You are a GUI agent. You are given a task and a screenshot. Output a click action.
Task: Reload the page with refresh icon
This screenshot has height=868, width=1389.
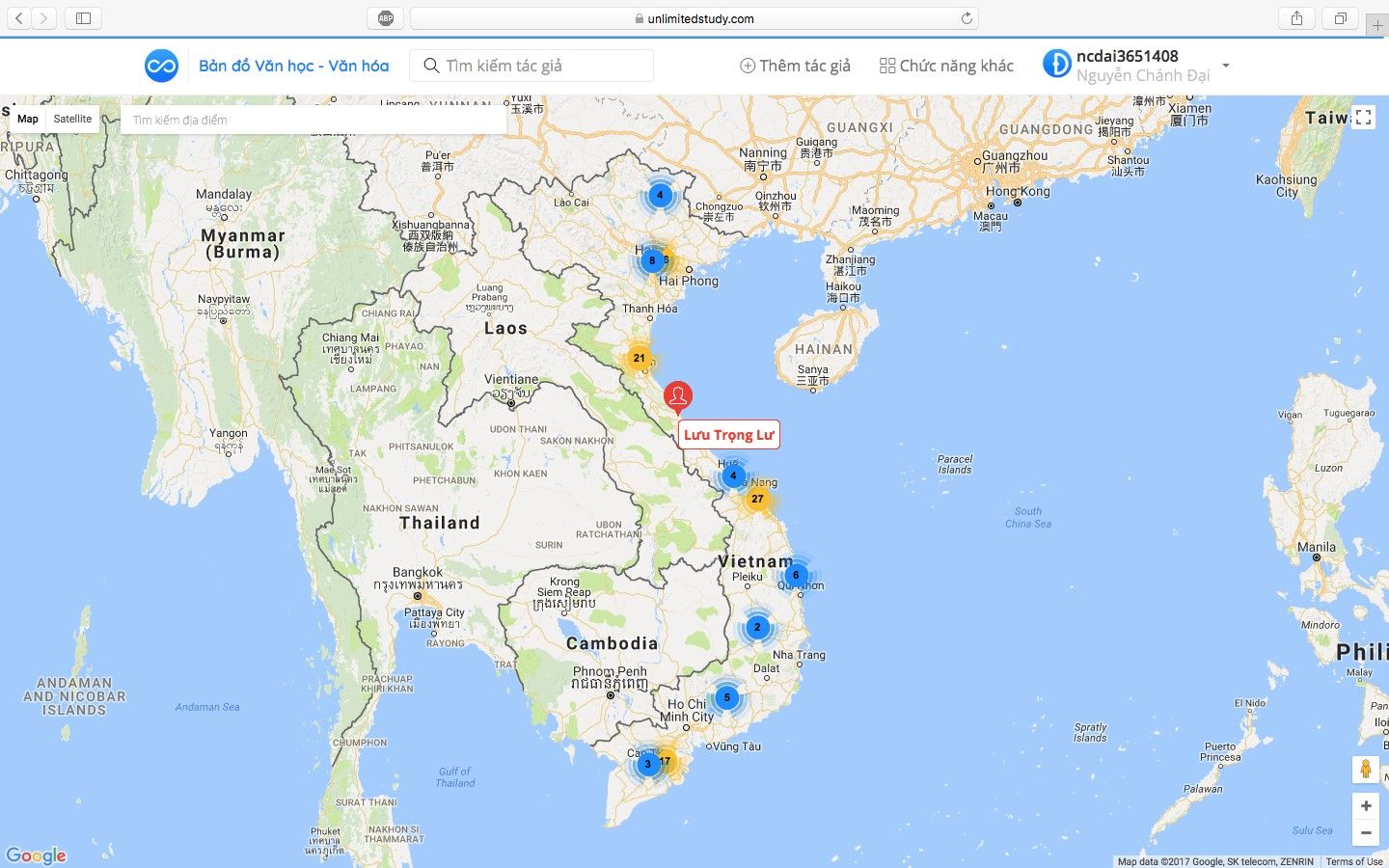(x=967, y=18)
